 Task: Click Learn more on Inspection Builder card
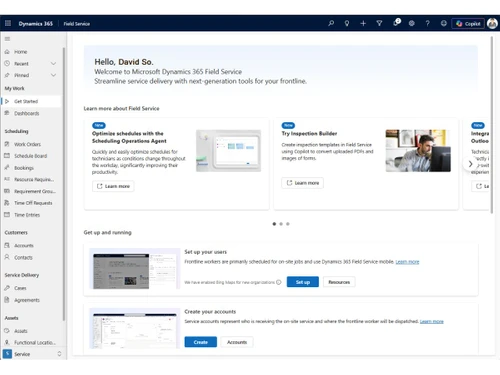(x=303, y=183)
